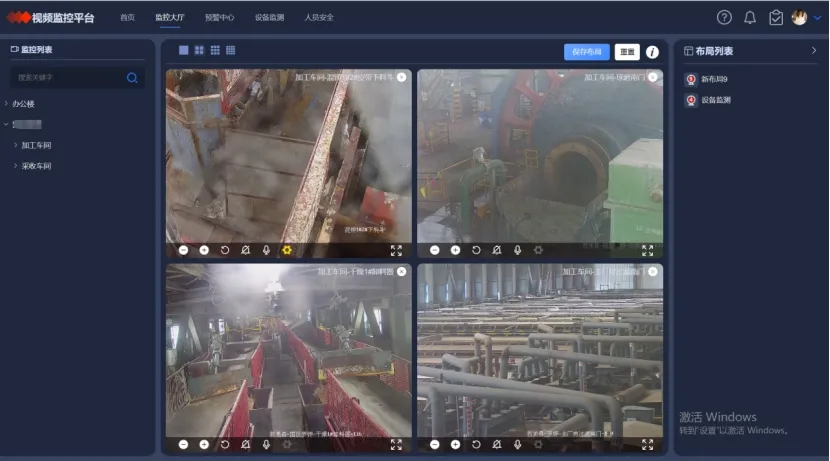Image resolution: width=830 pixels, height=461 pixels.
Task: Click the magnifier search icon
Action: tap(132, 78)
